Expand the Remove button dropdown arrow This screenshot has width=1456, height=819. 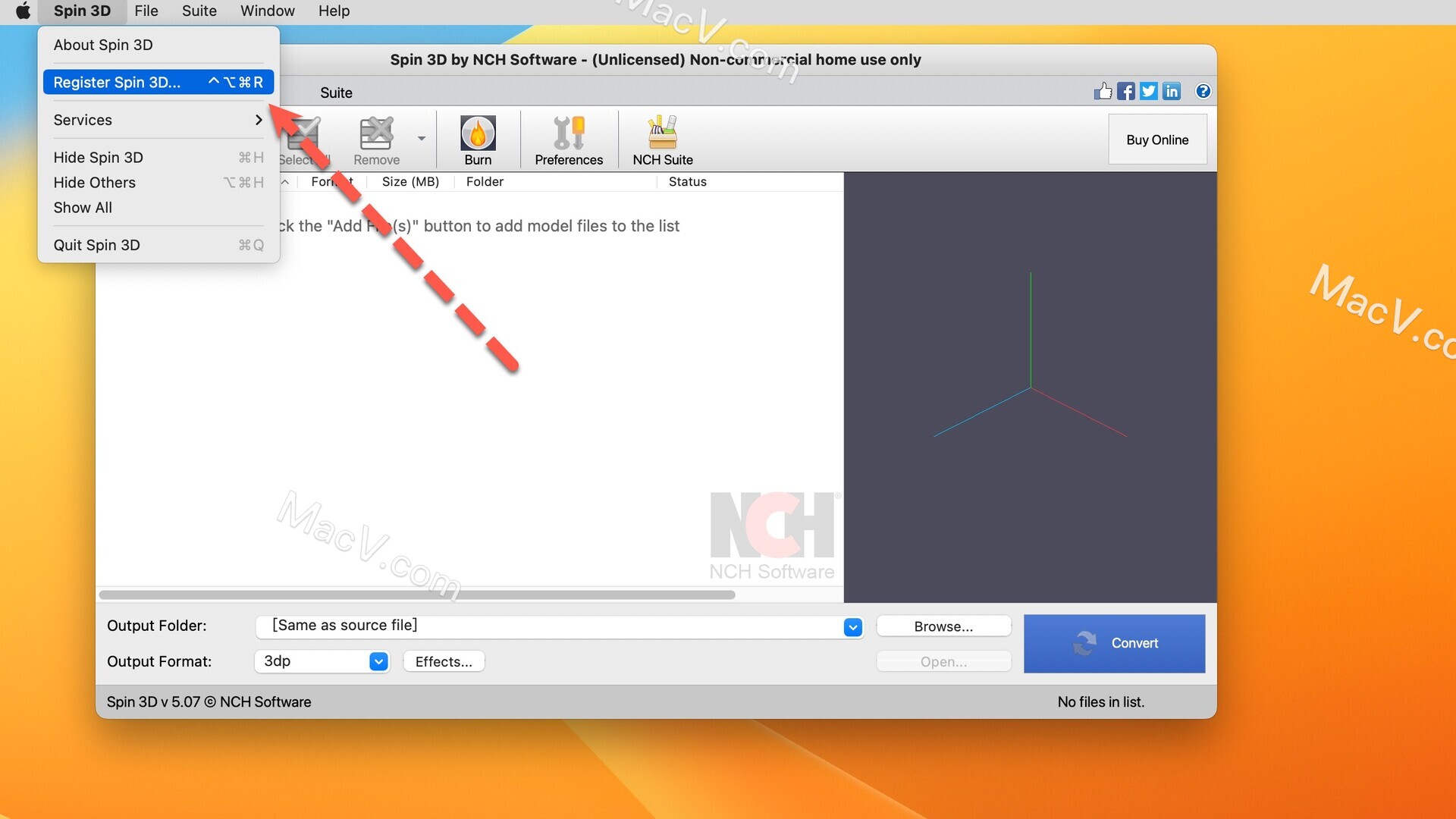click(x=422, y=138)
